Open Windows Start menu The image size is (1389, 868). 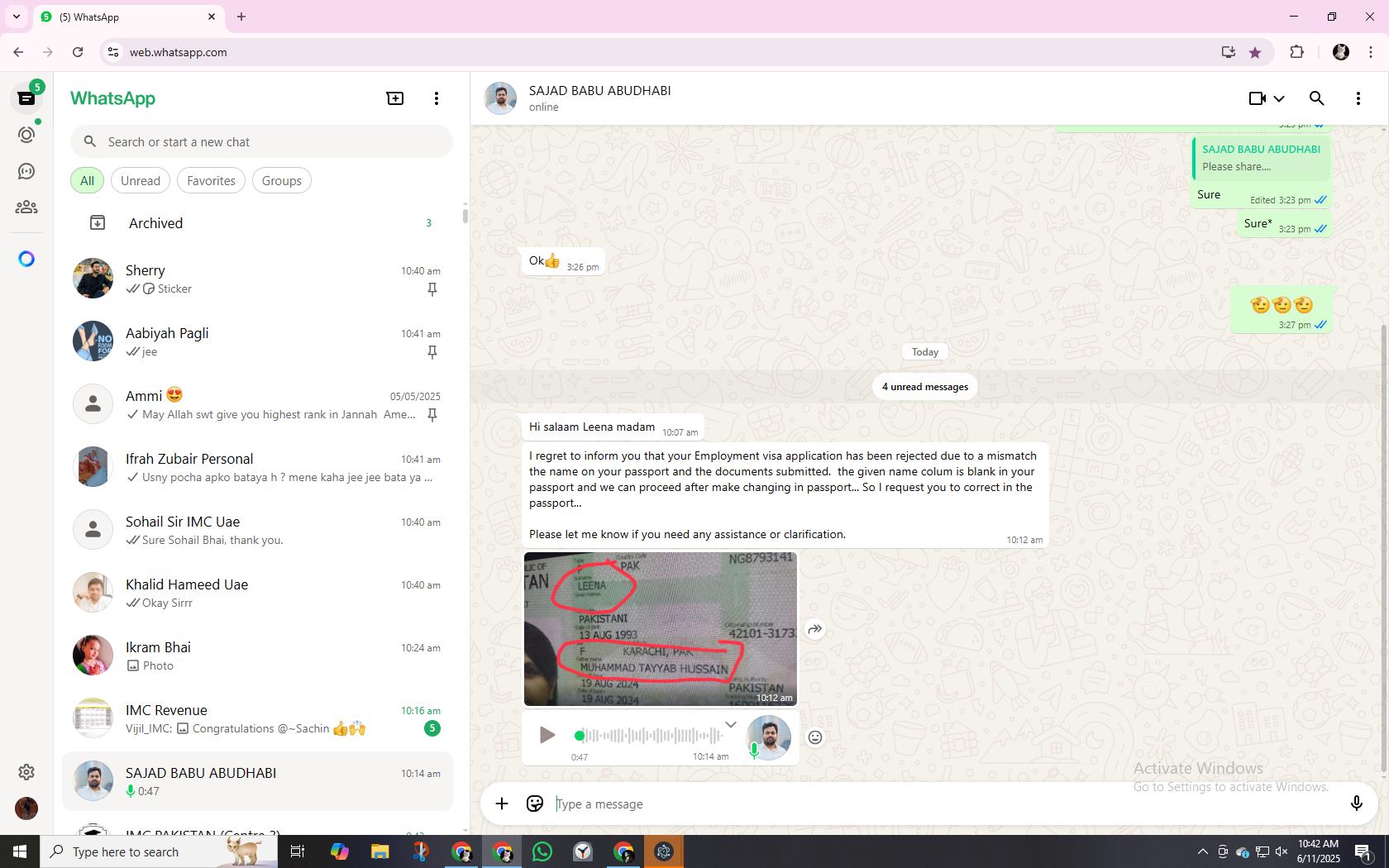pos(20,851)
